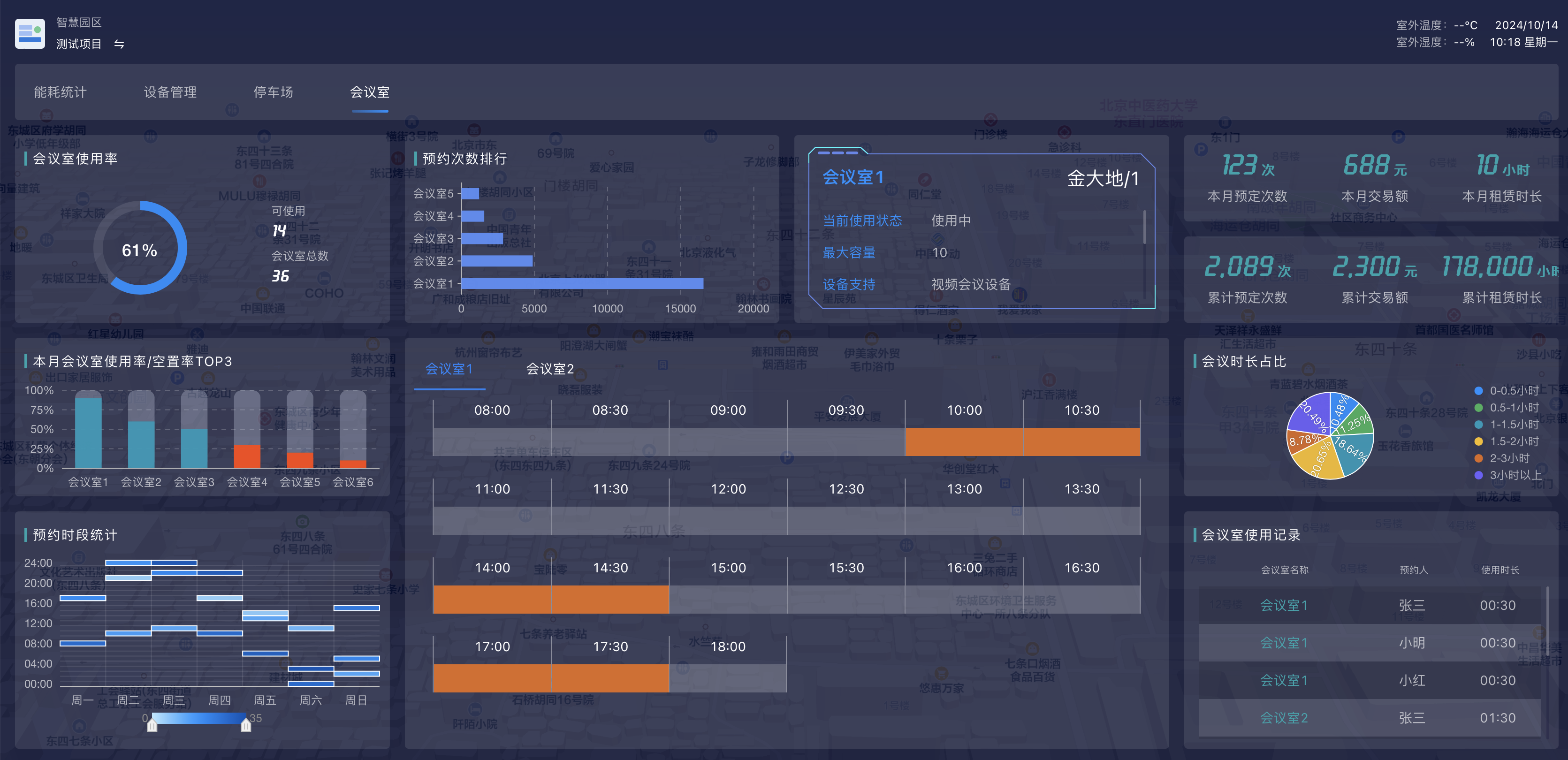Viewport: 1568px width, 760px height.
Task: Click the meeting room info card scrollbar
Action: tap(1144, 228)
